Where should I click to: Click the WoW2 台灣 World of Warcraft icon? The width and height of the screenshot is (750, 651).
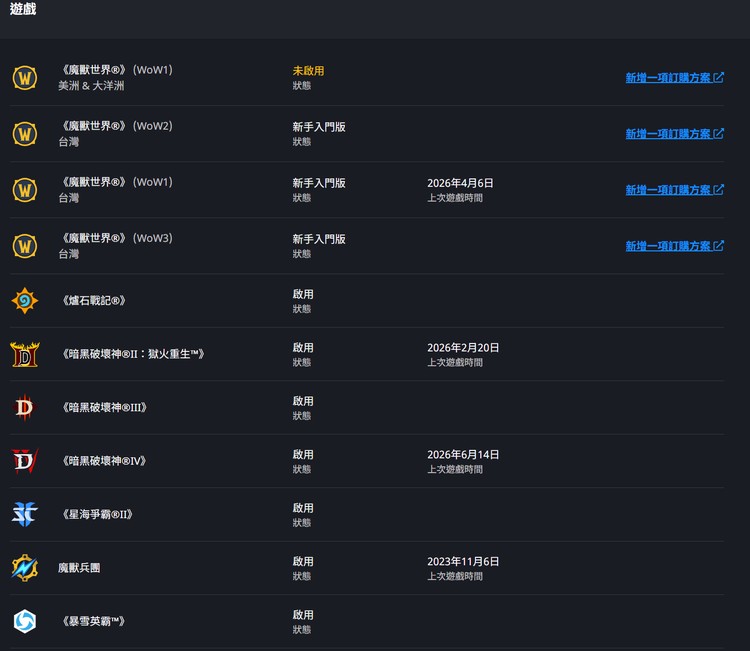point(25,133)
